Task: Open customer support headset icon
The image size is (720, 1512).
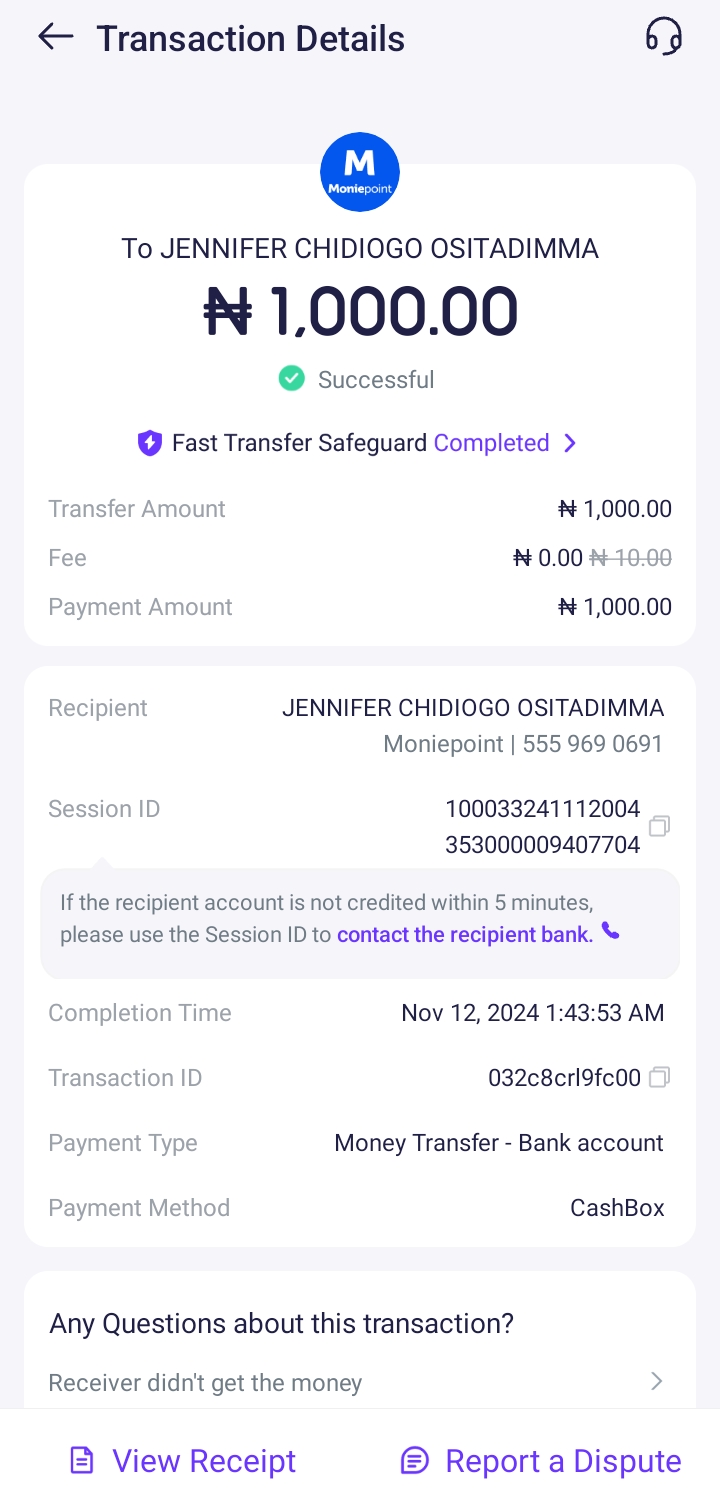Action: pyautogui.click(x=663, y=37)
